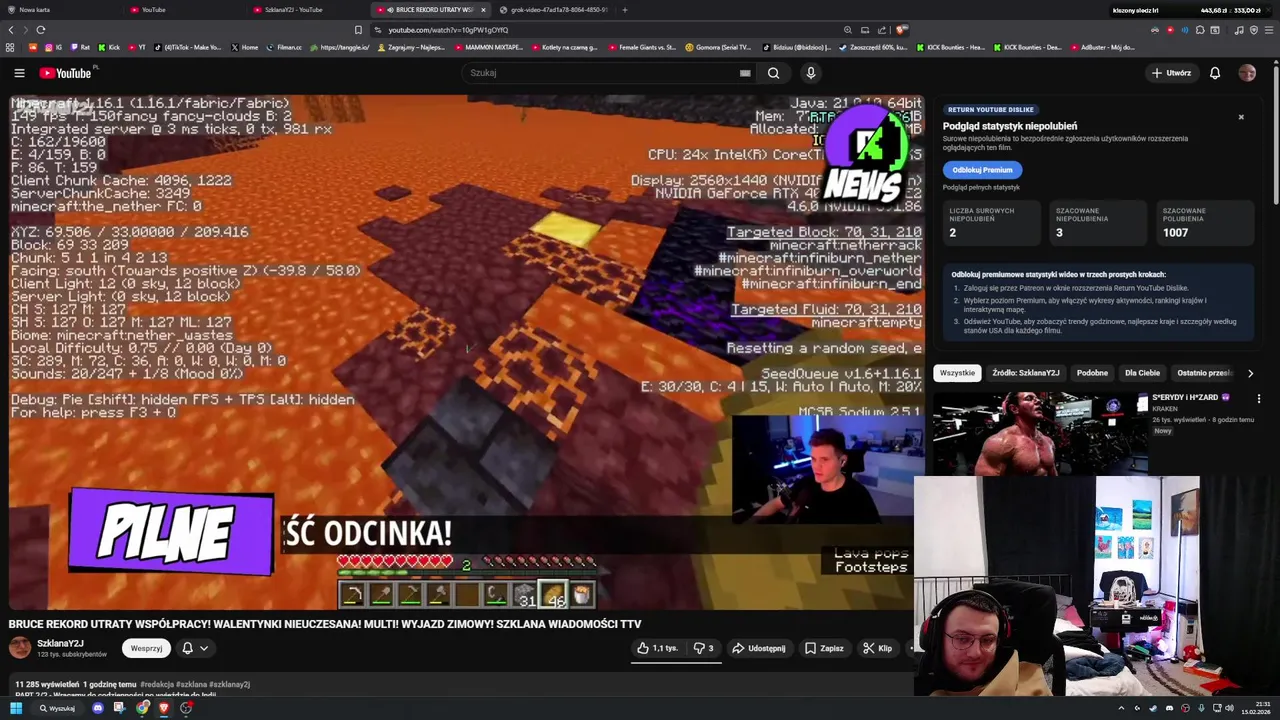This screenshot has width=1280, height=720.
Task: Click Podgląd pełnych statystyk text
Action: click(x=981, y=187)
